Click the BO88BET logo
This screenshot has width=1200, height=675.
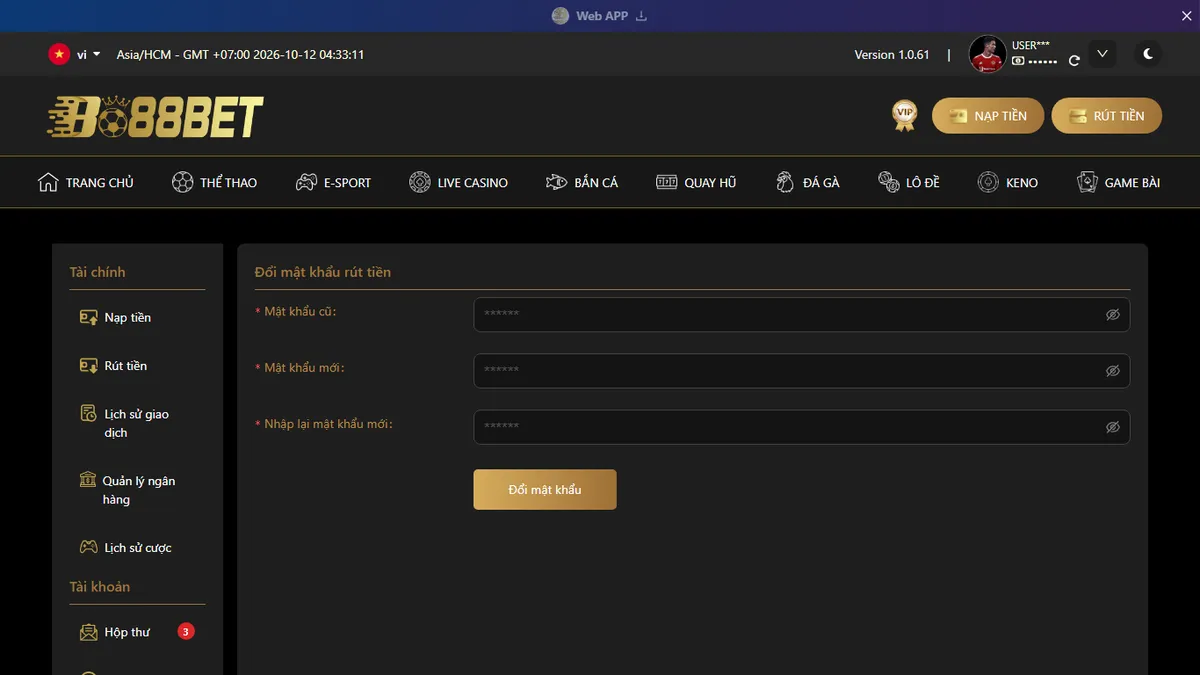click(x=155, y=116)
